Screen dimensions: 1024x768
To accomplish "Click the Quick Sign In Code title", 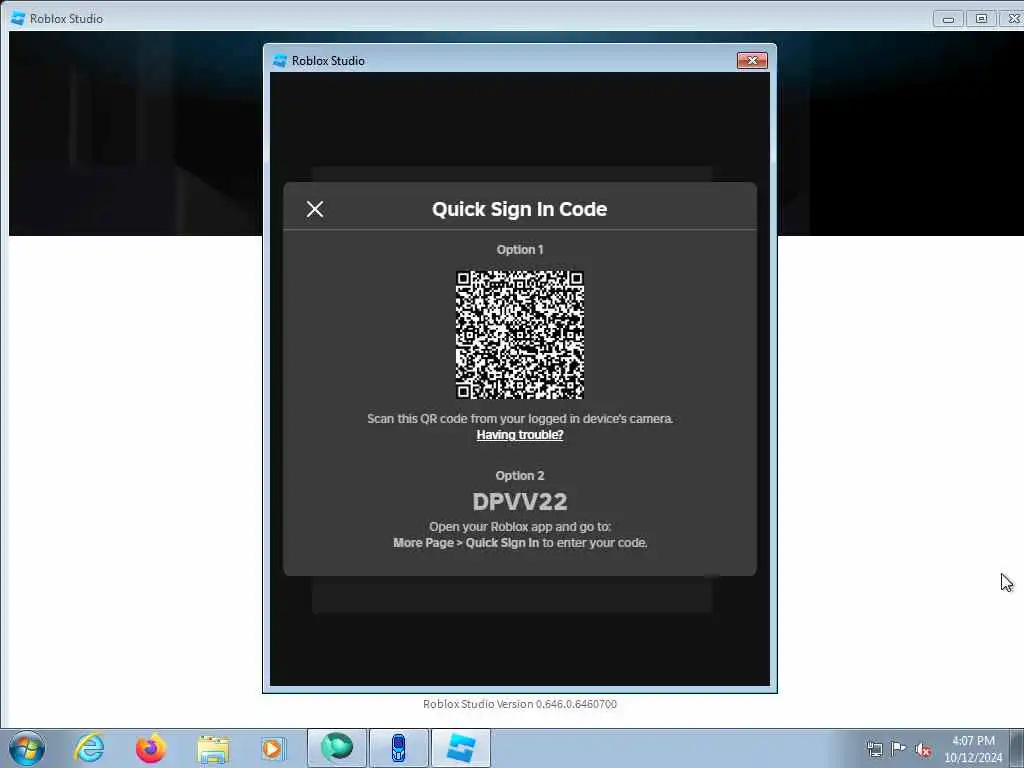I will (520, 209).
